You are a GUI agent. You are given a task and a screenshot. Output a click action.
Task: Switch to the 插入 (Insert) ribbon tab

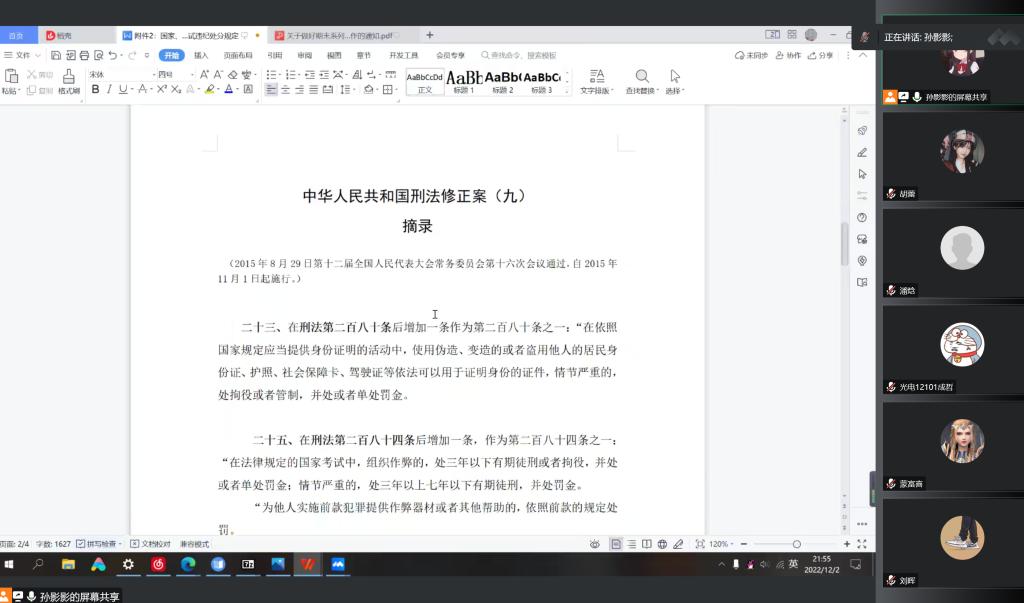201,55
